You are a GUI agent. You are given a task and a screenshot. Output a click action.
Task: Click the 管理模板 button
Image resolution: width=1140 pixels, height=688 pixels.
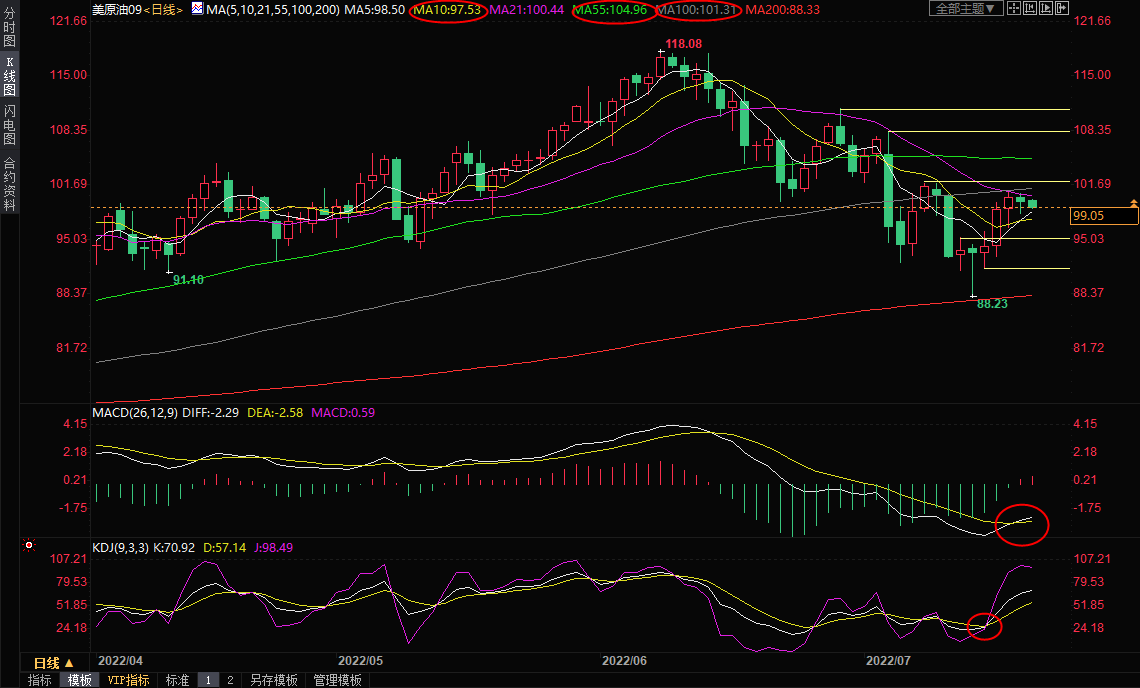coord(337,680)
